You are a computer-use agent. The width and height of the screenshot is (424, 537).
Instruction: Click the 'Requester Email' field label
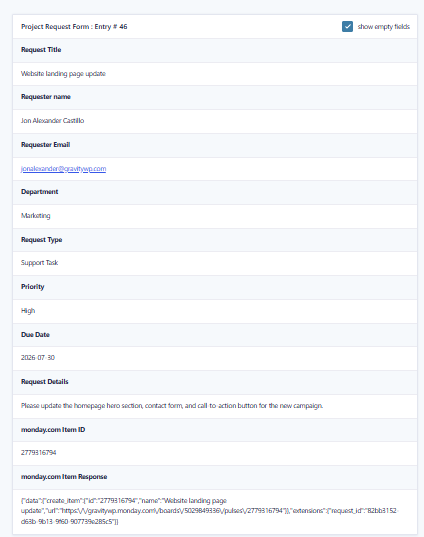click(x=46, y=145)
